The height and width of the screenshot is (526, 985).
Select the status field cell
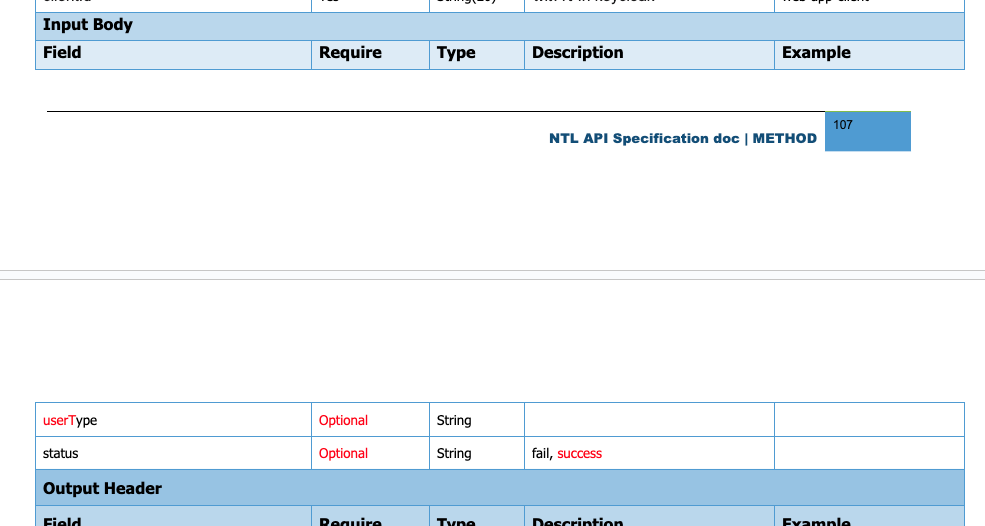click(x=61, y=454)
